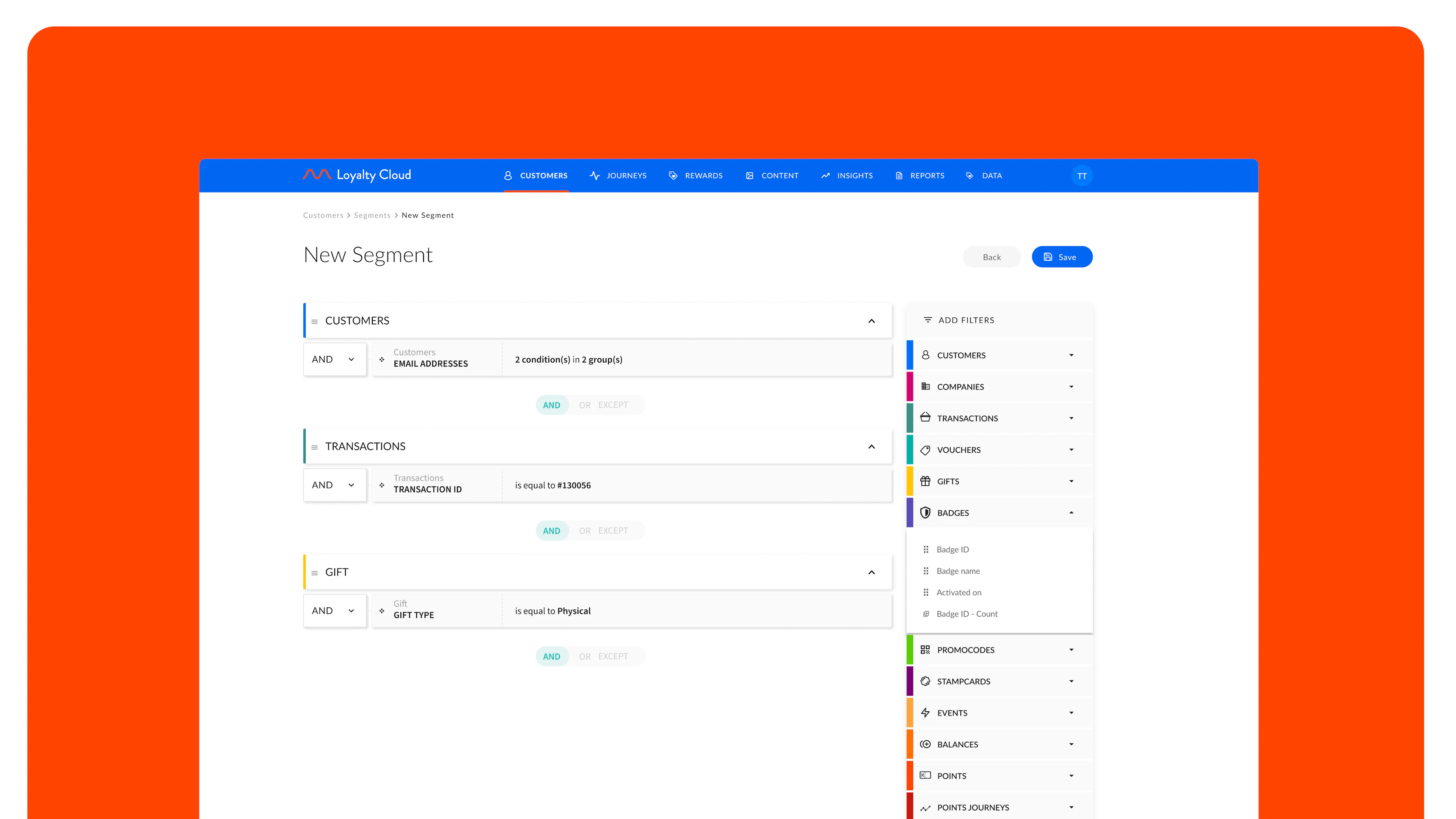1456x819 pixels.
Task: Select the Companies filter icon
Action: click(925, 387)
